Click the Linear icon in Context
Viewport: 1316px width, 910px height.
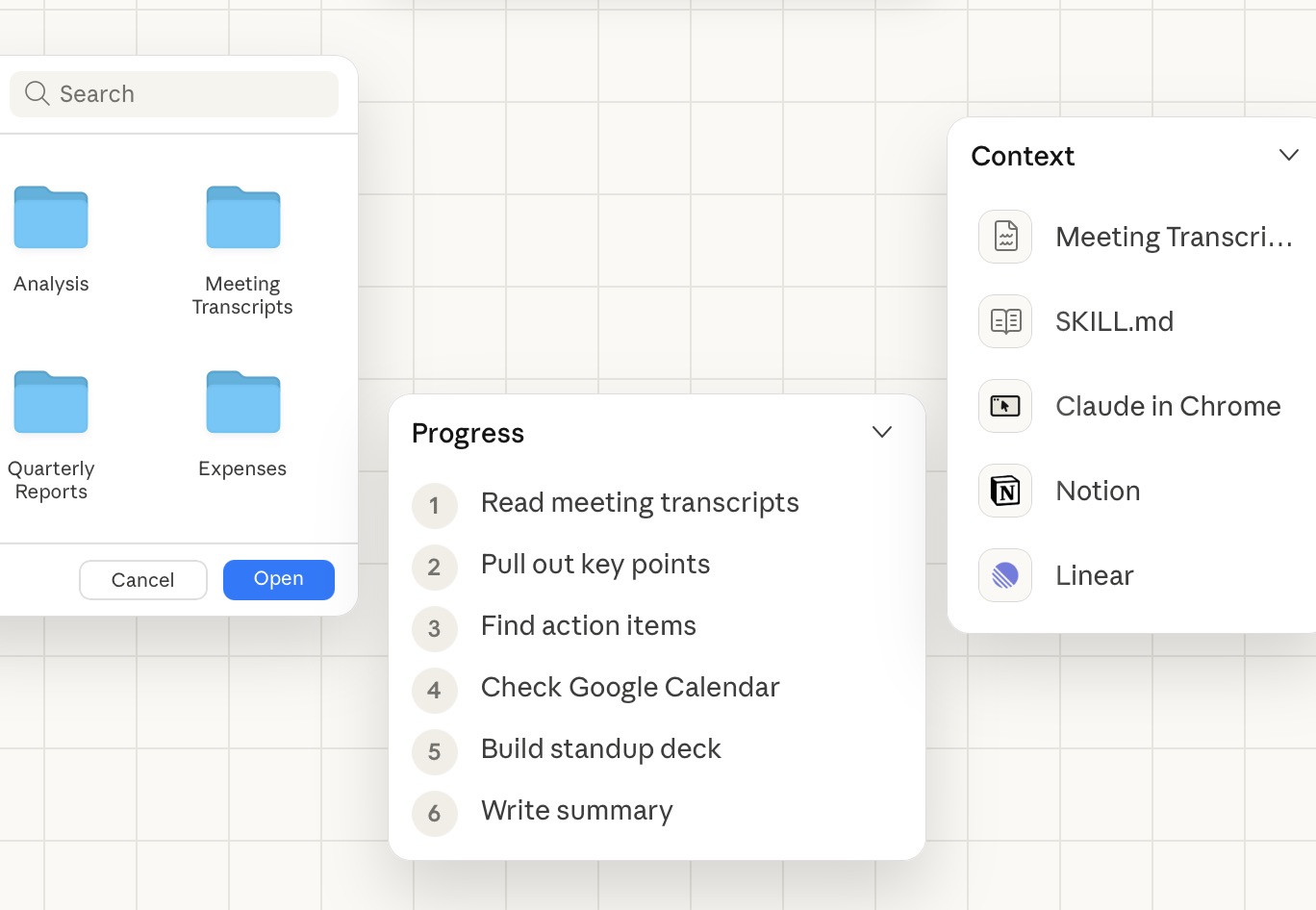click(x=1005, y=575)
